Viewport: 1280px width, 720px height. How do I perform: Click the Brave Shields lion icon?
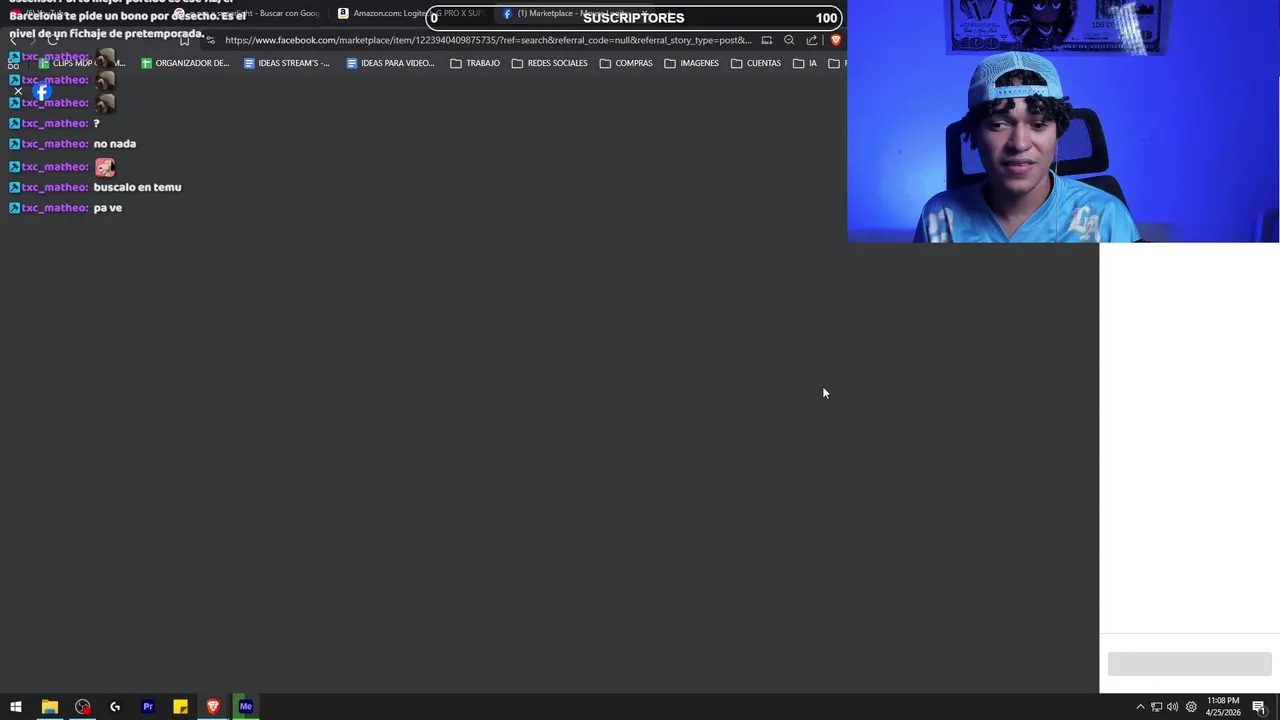pos(836,40)
